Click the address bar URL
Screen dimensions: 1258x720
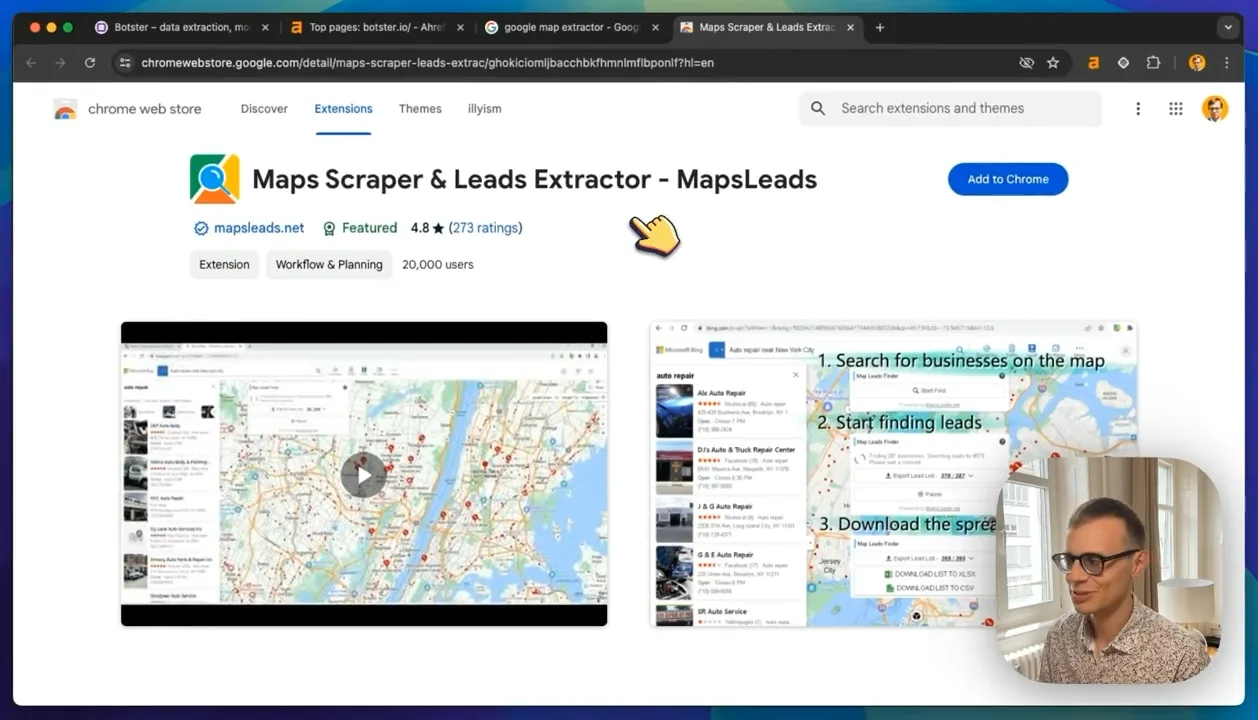[x=427, y=63]
